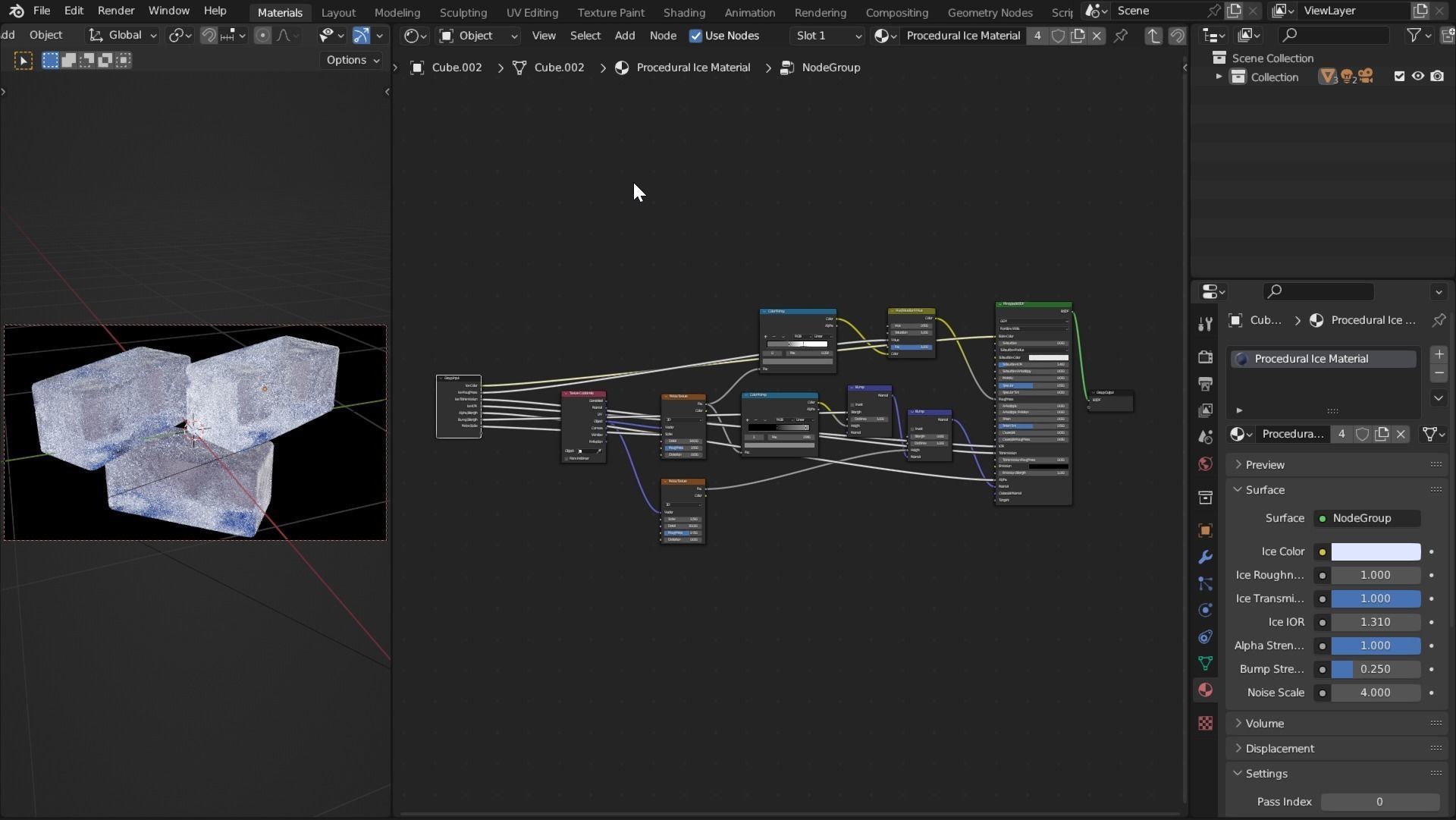Image resolution: width=1456 pixels, height=820 pixels.
Task: Open outliner filter dropdown
Action: click(x=1419, y=36)
